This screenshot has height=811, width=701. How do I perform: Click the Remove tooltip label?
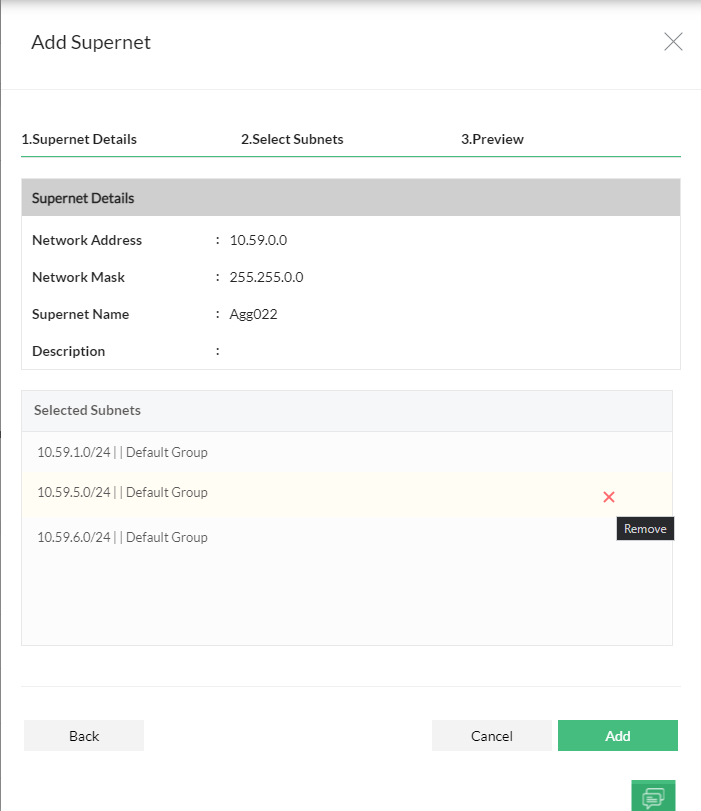click(x=645, y=529)
